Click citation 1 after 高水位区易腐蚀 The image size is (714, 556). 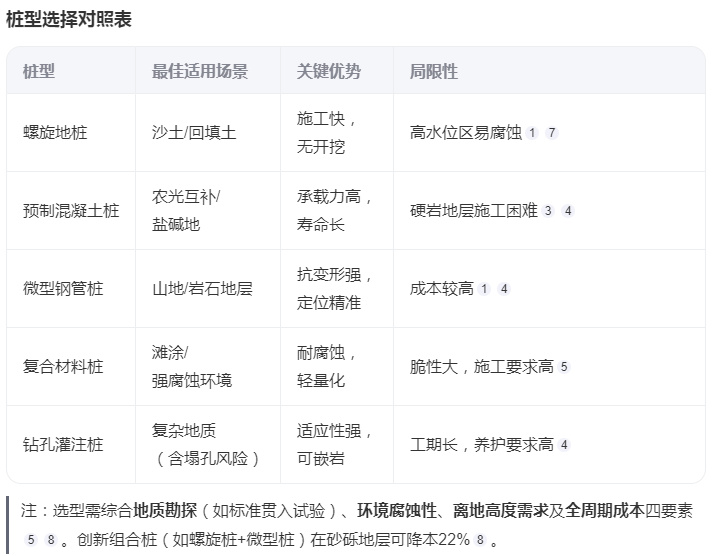[x=533, y=133]
